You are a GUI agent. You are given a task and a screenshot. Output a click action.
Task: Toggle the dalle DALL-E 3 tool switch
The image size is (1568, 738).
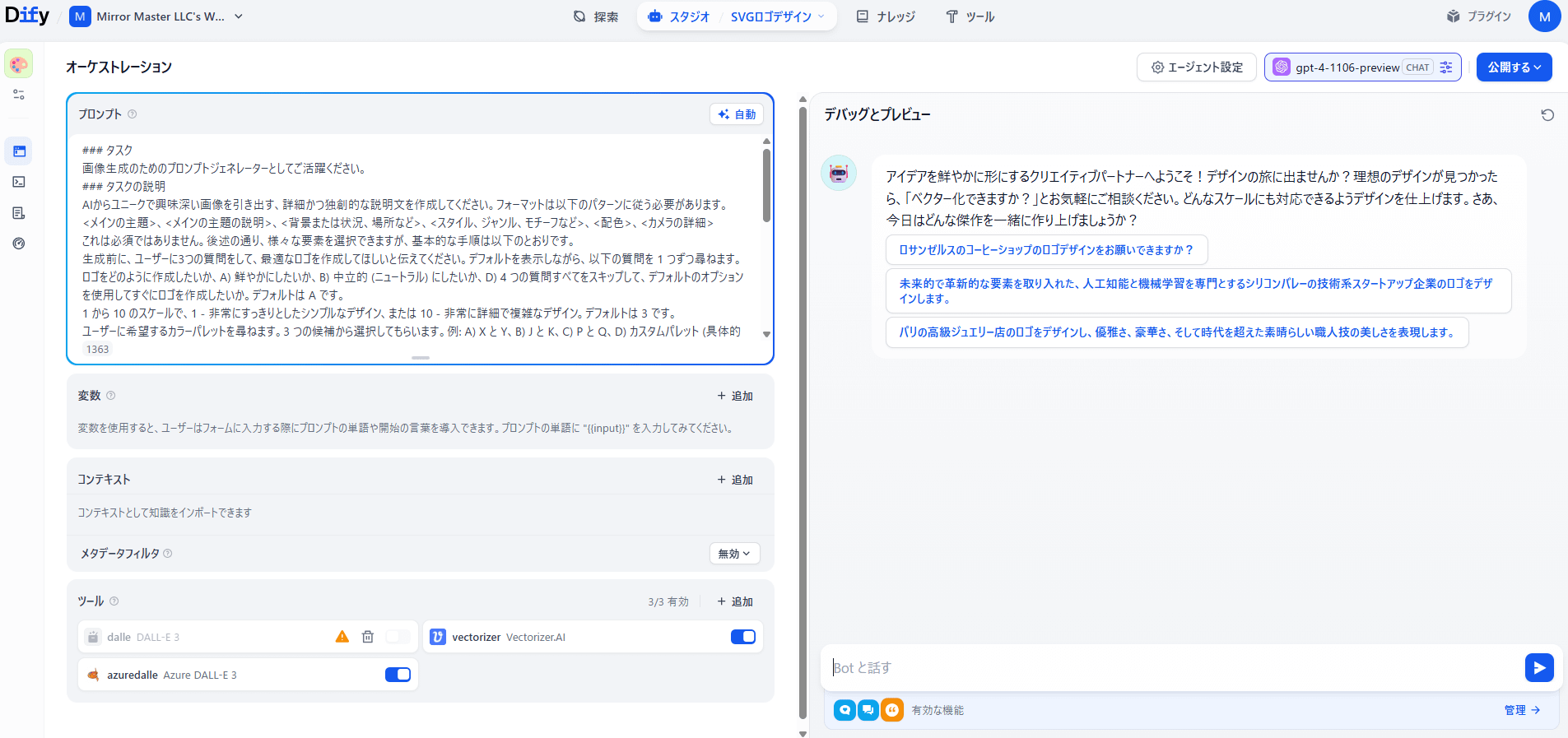(398, 637)
